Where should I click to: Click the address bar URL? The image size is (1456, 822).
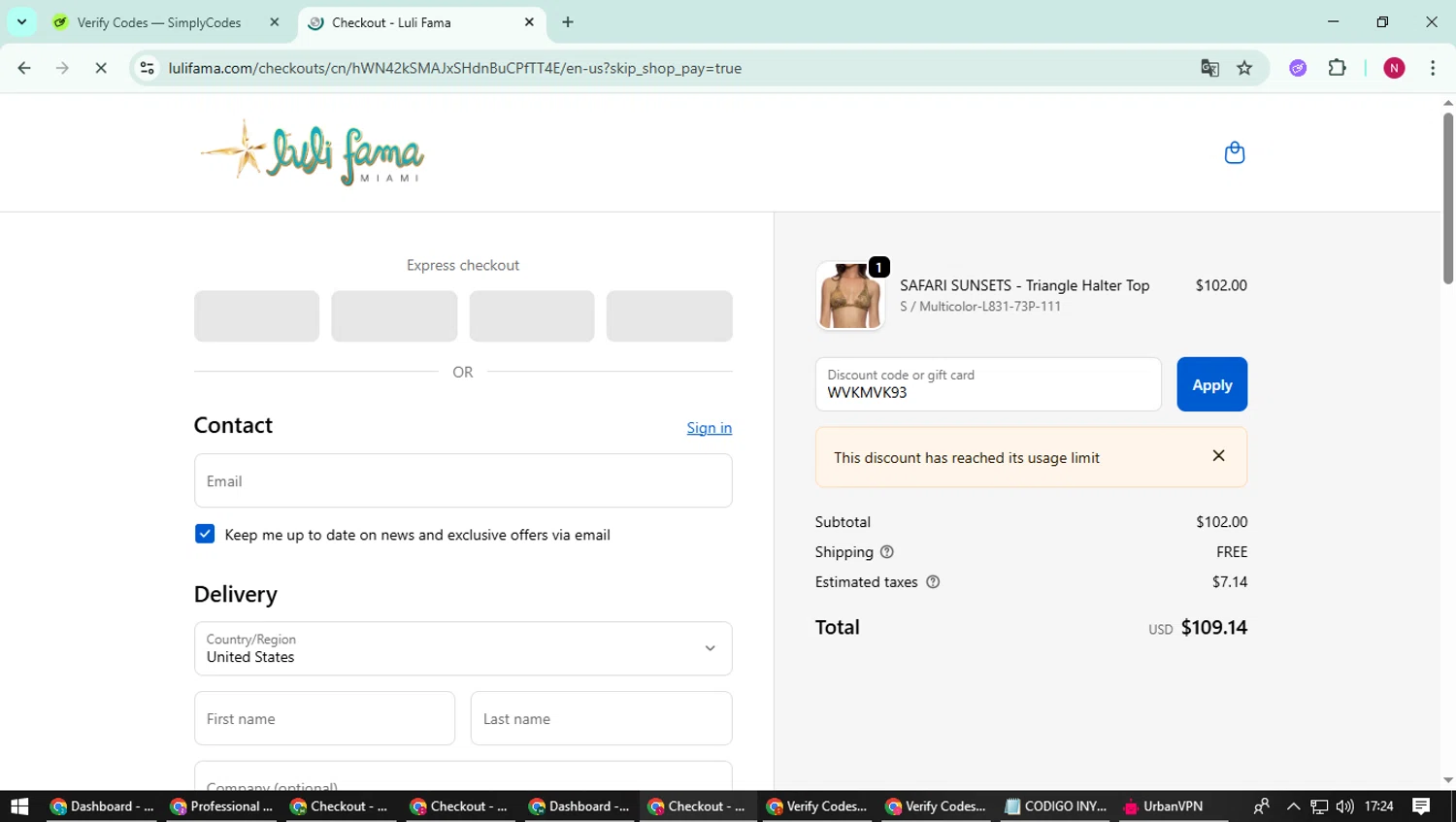454,68
